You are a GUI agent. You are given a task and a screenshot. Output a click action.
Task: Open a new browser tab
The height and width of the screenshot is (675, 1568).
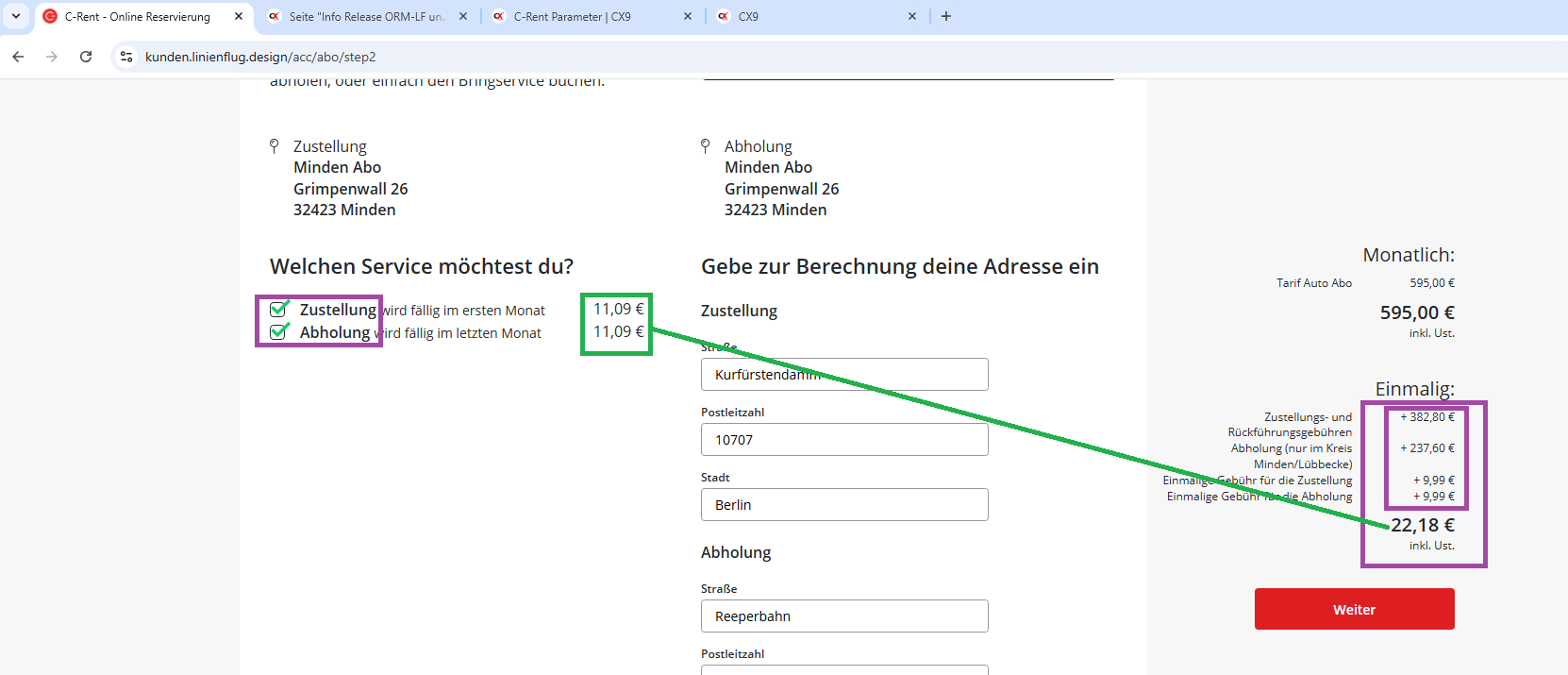[946, 16]
